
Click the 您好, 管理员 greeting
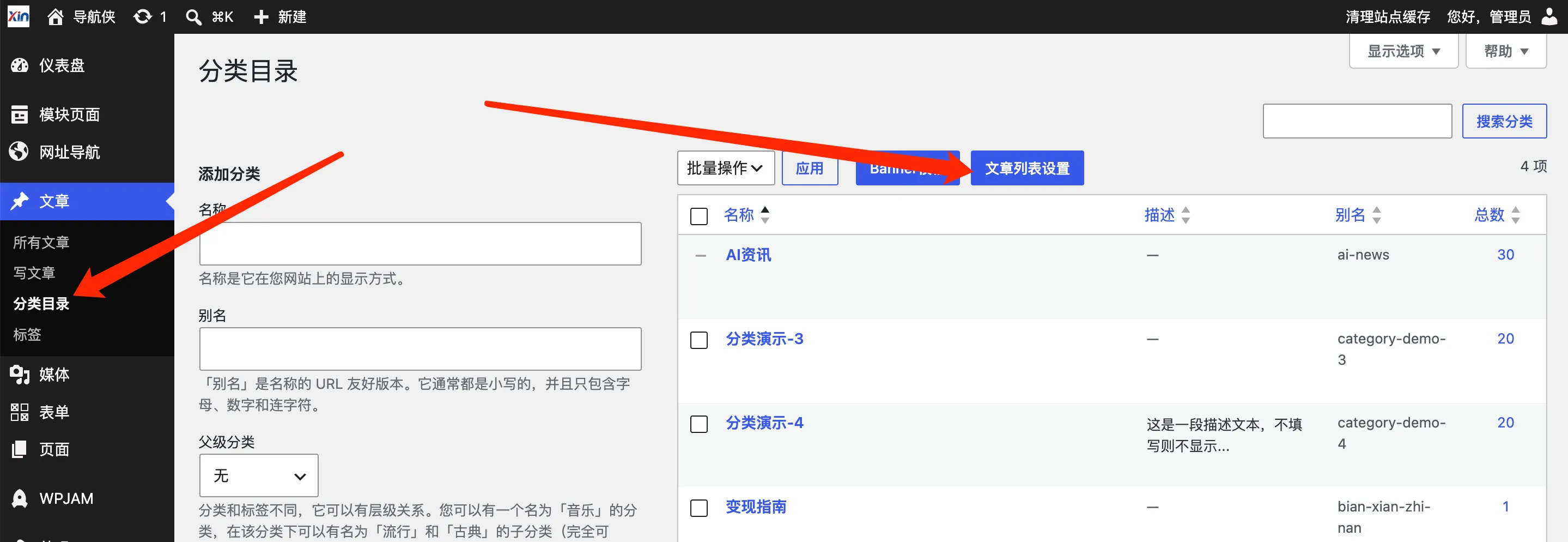(1488, 16)
